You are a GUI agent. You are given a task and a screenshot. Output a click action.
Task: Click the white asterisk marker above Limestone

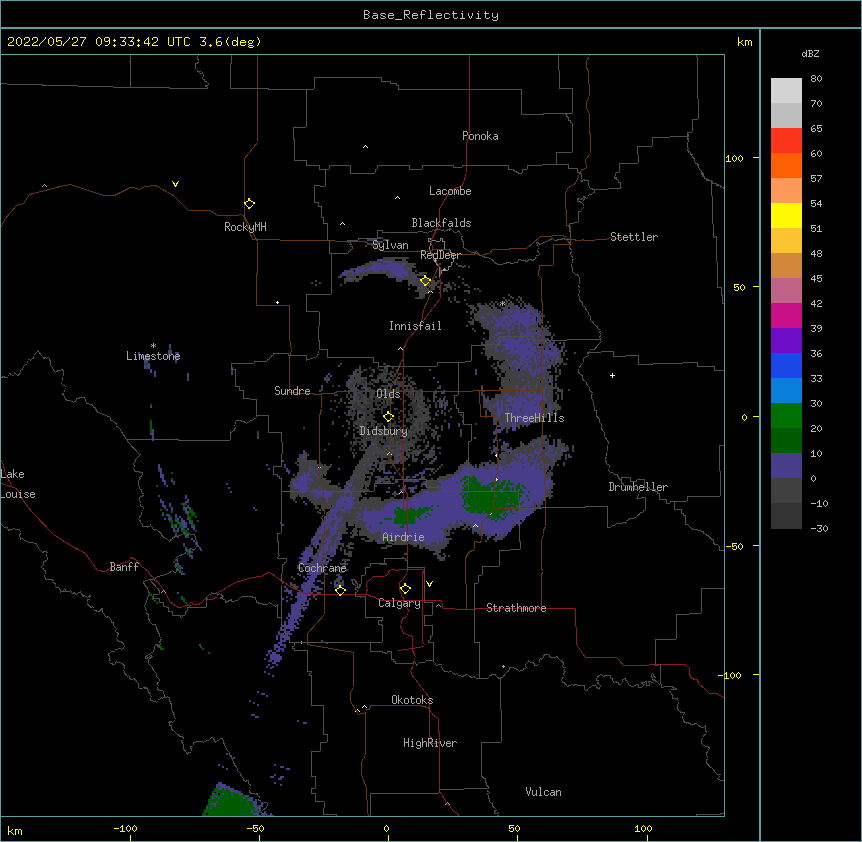(x=153, y=346)
